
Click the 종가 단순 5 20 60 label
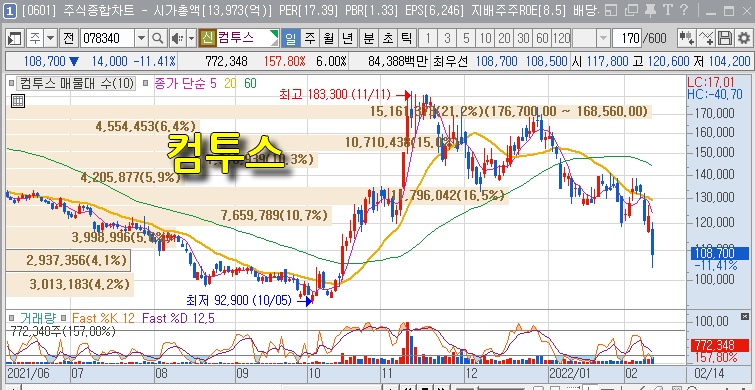pos(205,84)
